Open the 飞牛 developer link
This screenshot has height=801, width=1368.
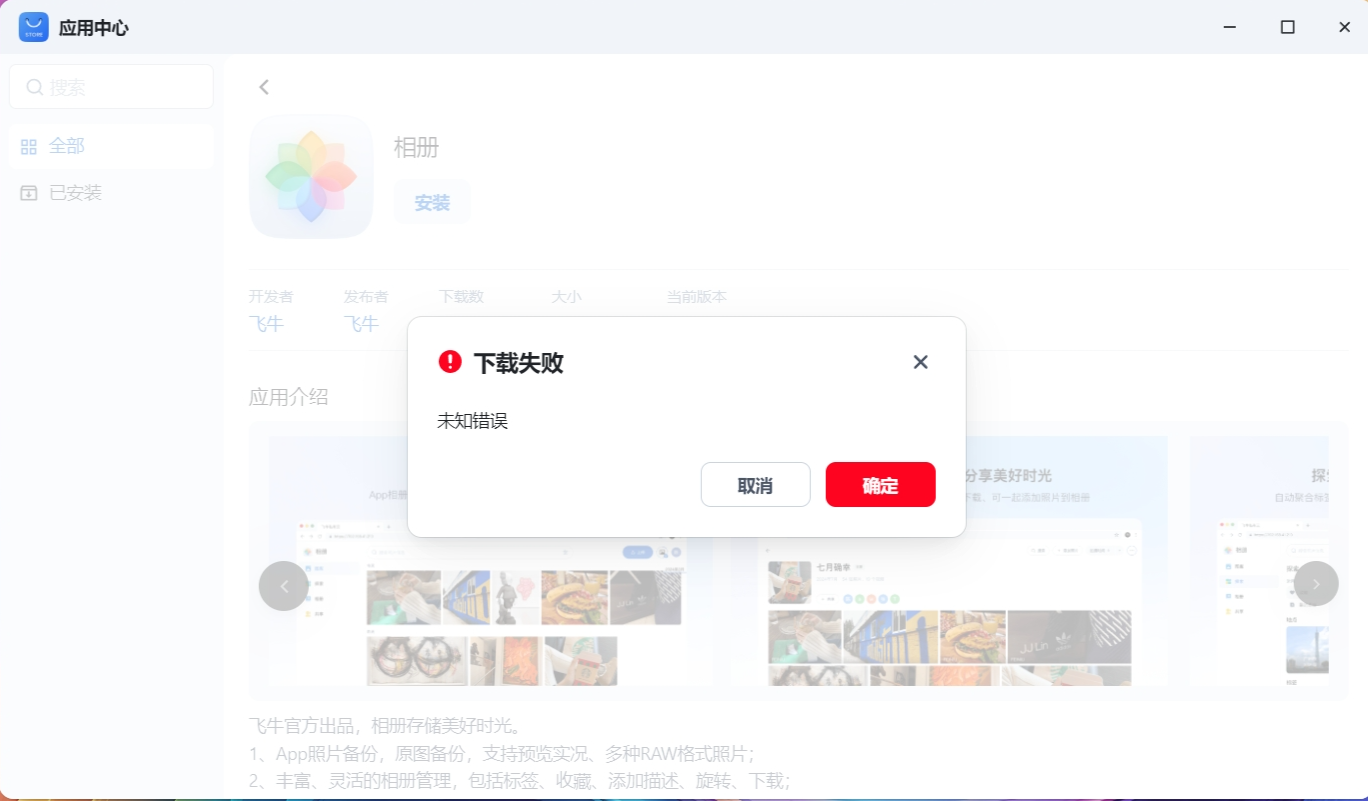pyautogui.click(x=266, y=324)
